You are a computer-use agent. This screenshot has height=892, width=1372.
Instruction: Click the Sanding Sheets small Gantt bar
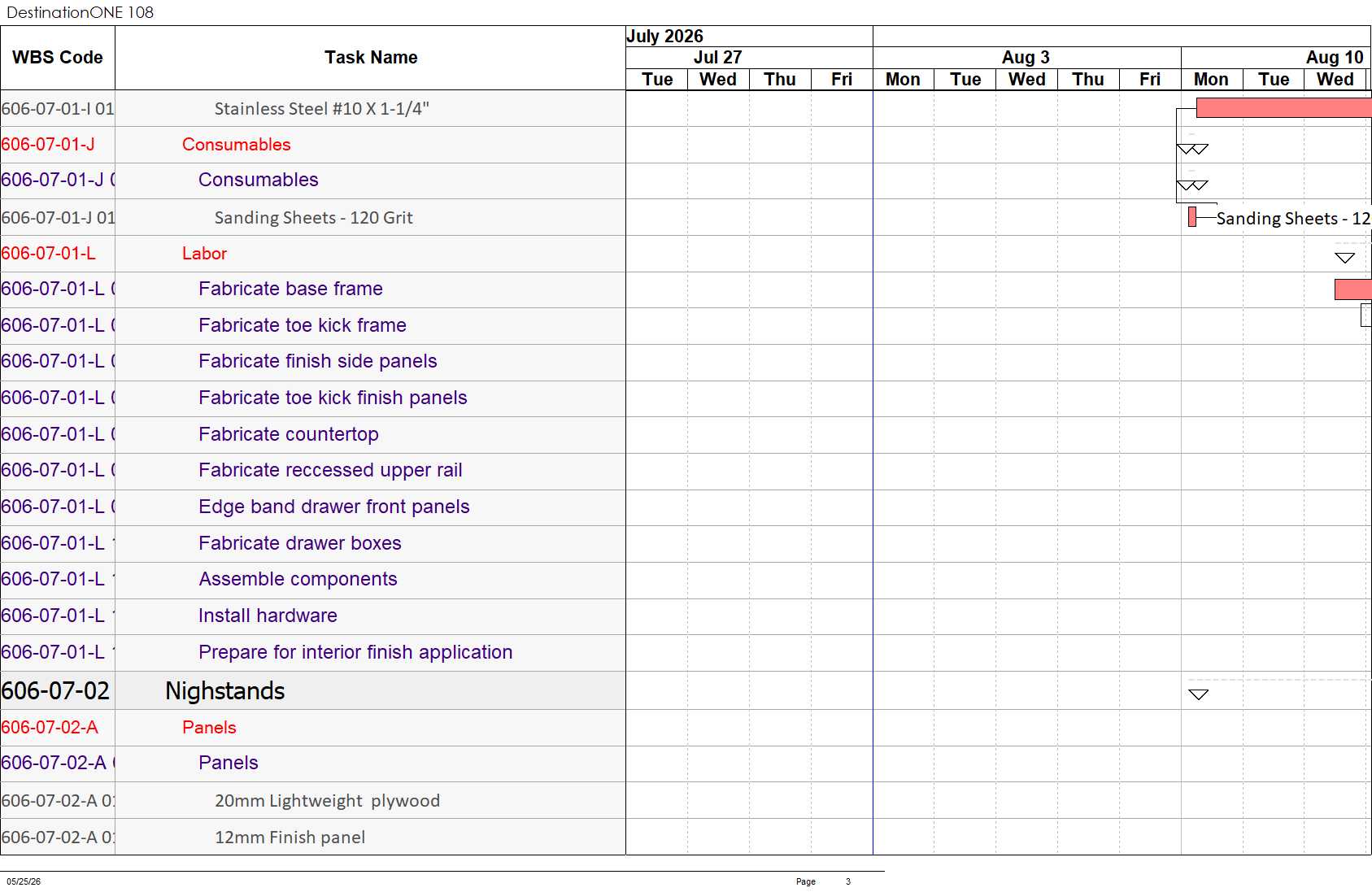tap(1192, 217)
